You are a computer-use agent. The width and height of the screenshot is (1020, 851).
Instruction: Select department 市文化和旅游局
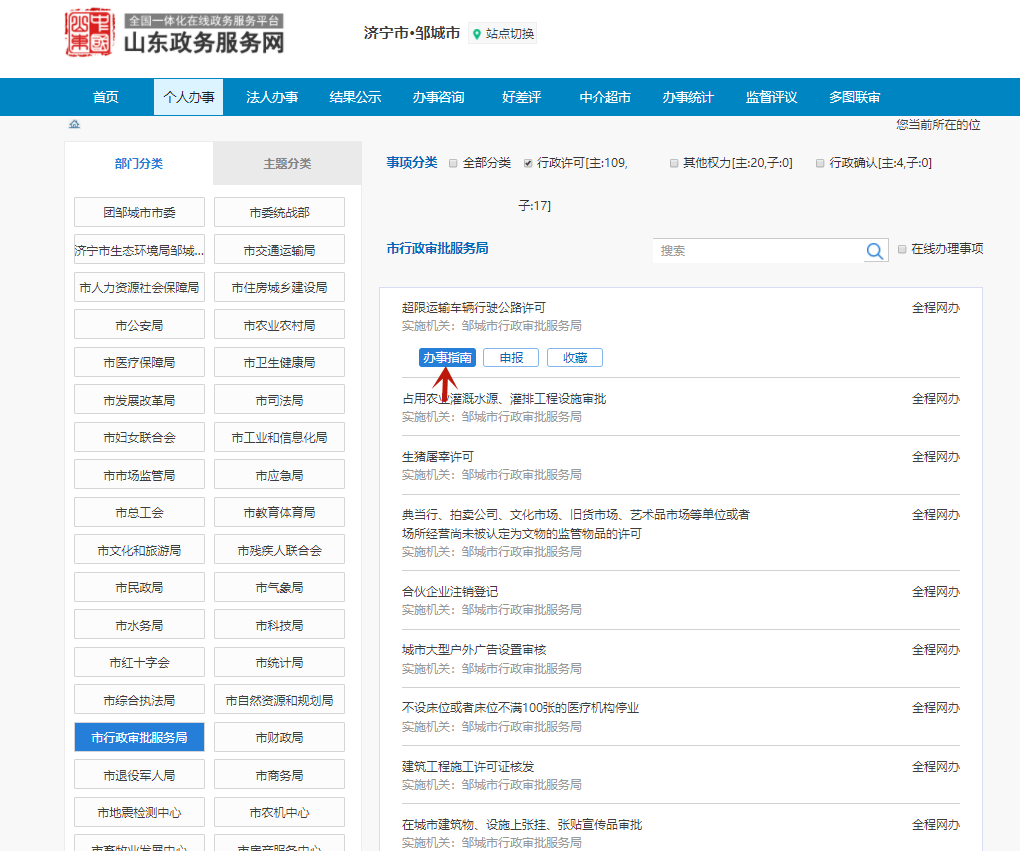coord(139,550)
